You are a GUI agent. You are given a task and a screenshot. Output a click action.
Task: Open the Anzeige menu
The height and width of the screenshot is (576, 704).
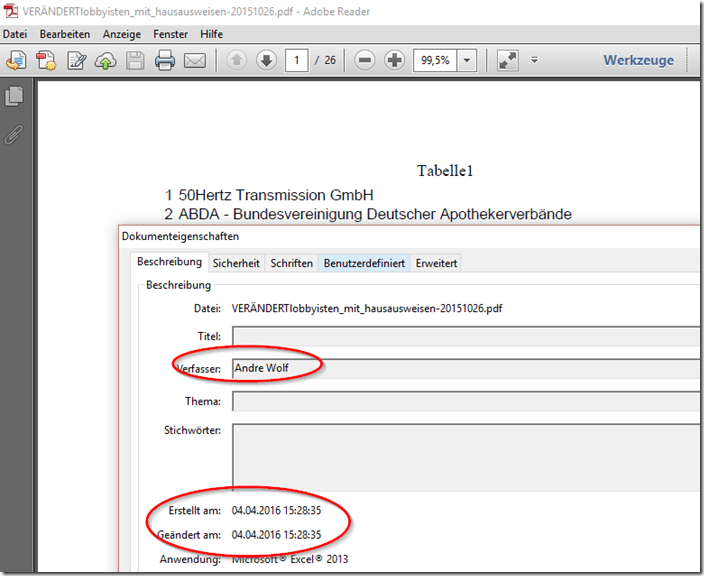coord(122,34)
